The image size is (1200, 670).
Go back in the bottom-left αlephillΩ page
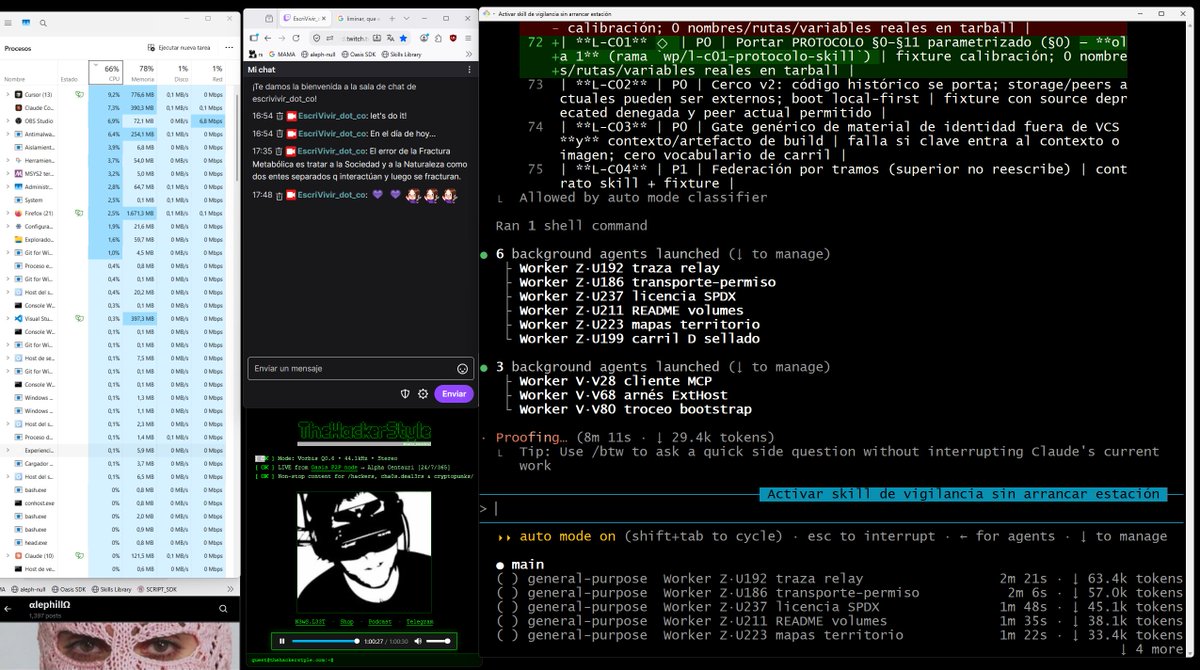tap(9, 607)
